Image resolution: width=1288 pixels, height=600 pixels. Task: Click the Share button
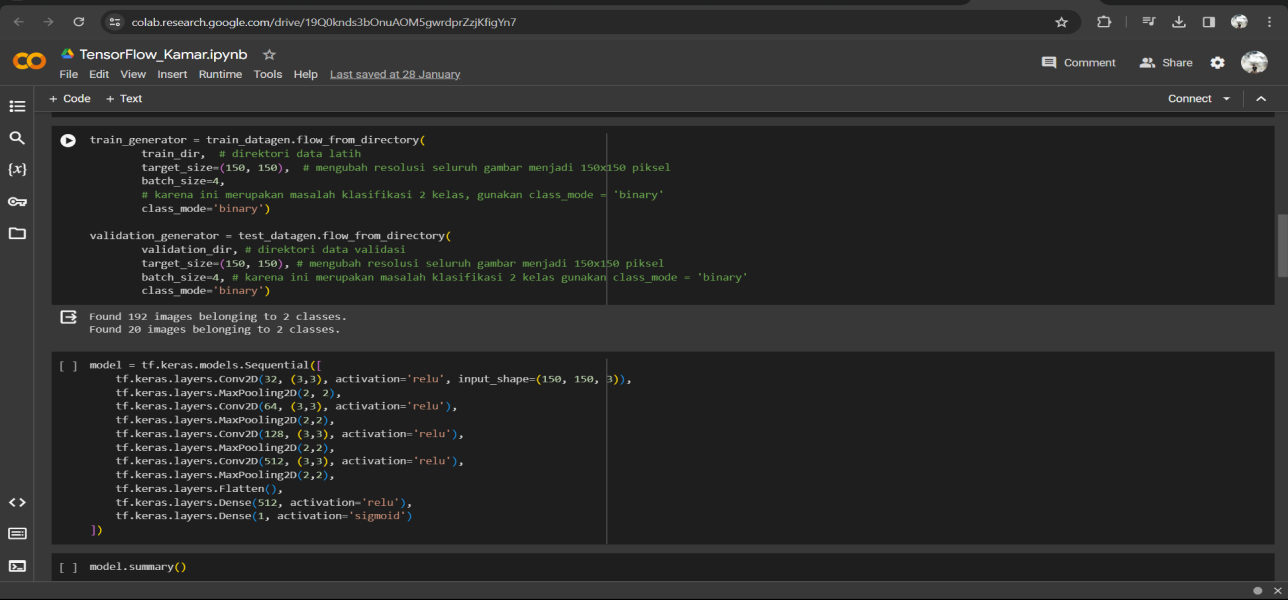pos(1166,62)
